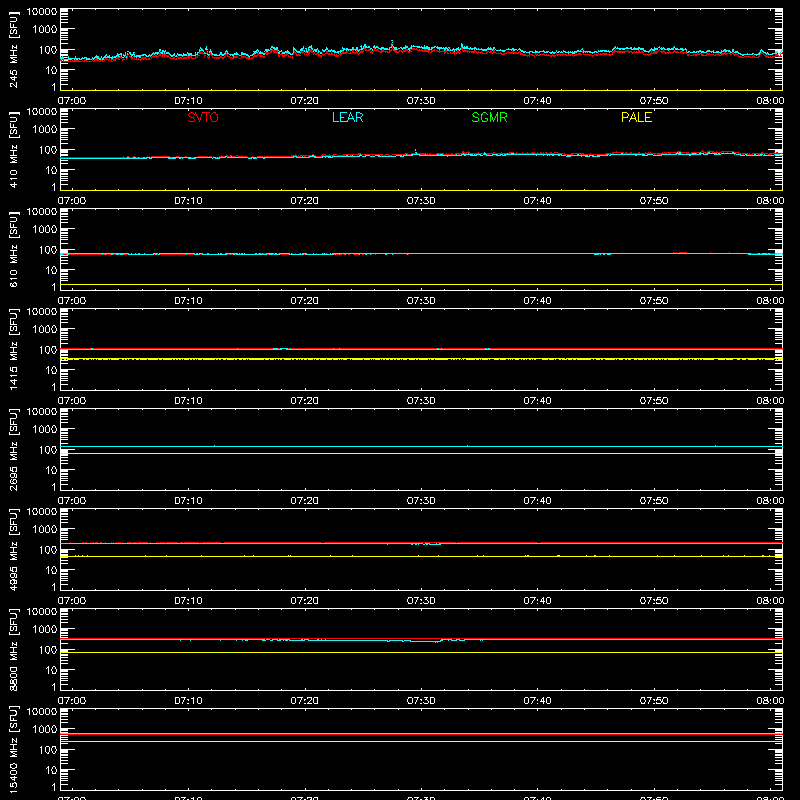Click 07:40 tick label of 410 MHz panel
The image size is (800, 800).
(x=537, y=201)
